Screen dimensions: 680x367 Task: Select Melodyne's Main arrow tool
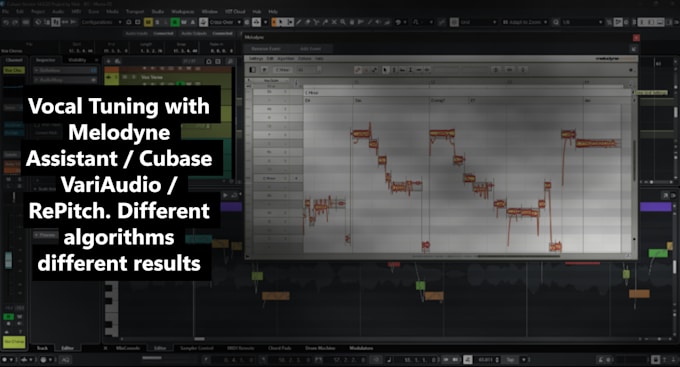[x=385, y=69]
